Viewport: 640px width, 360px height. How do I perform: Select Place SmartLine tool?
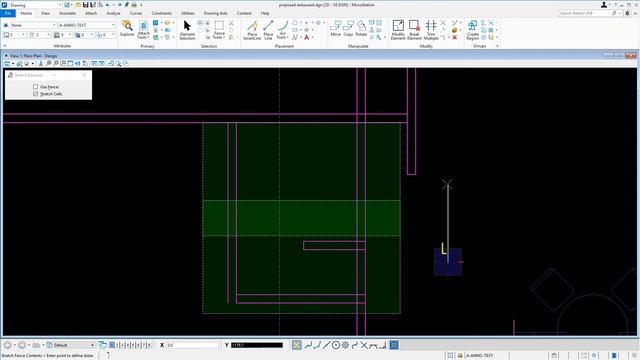click(252, 30)
